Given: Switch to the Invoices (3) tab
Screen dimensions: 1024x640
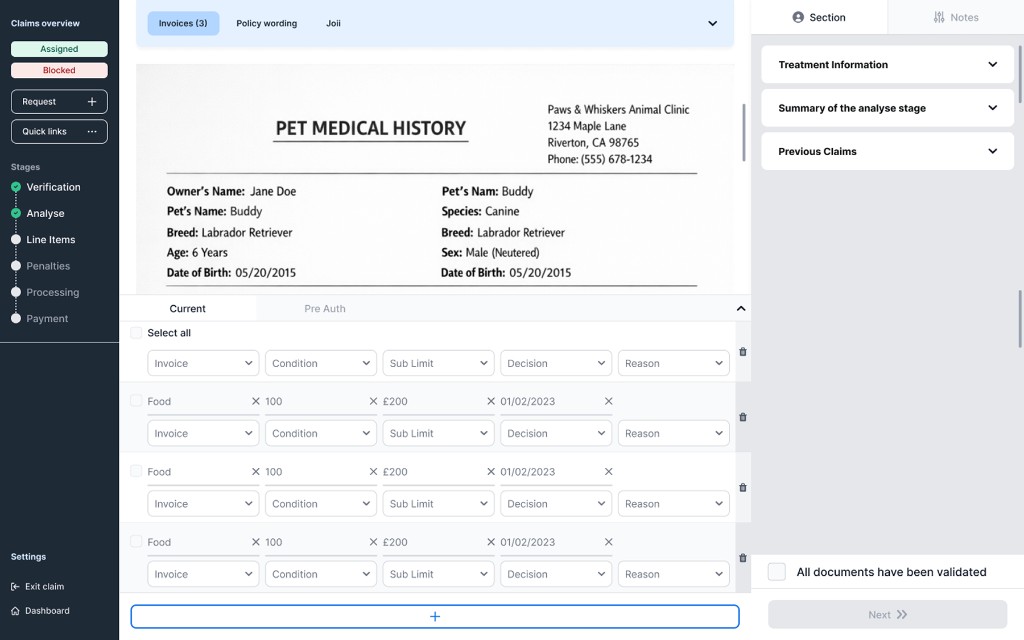Looking at the screenshot, I should click(x=183, y=24).
